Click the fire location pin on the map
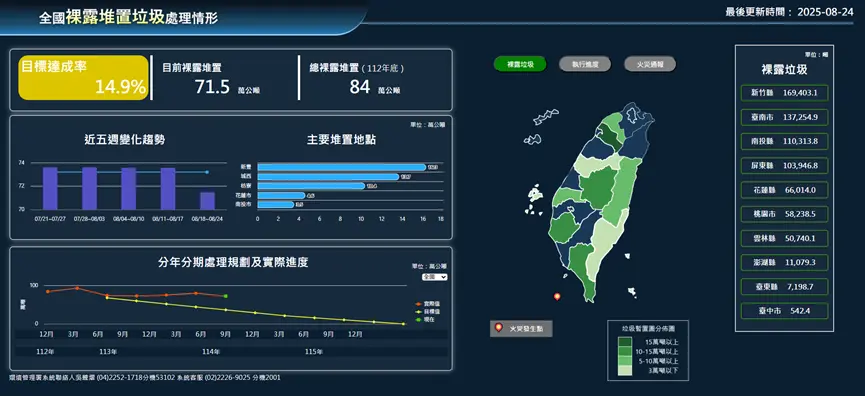Image resolution: width=865 pixels, height=396 pixels. coord(557,297)
